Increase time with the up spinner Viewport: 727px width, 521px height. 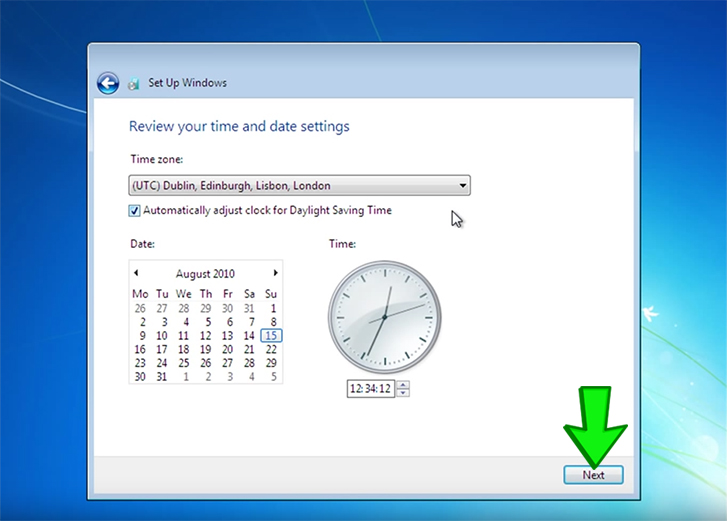click(403, 384)
